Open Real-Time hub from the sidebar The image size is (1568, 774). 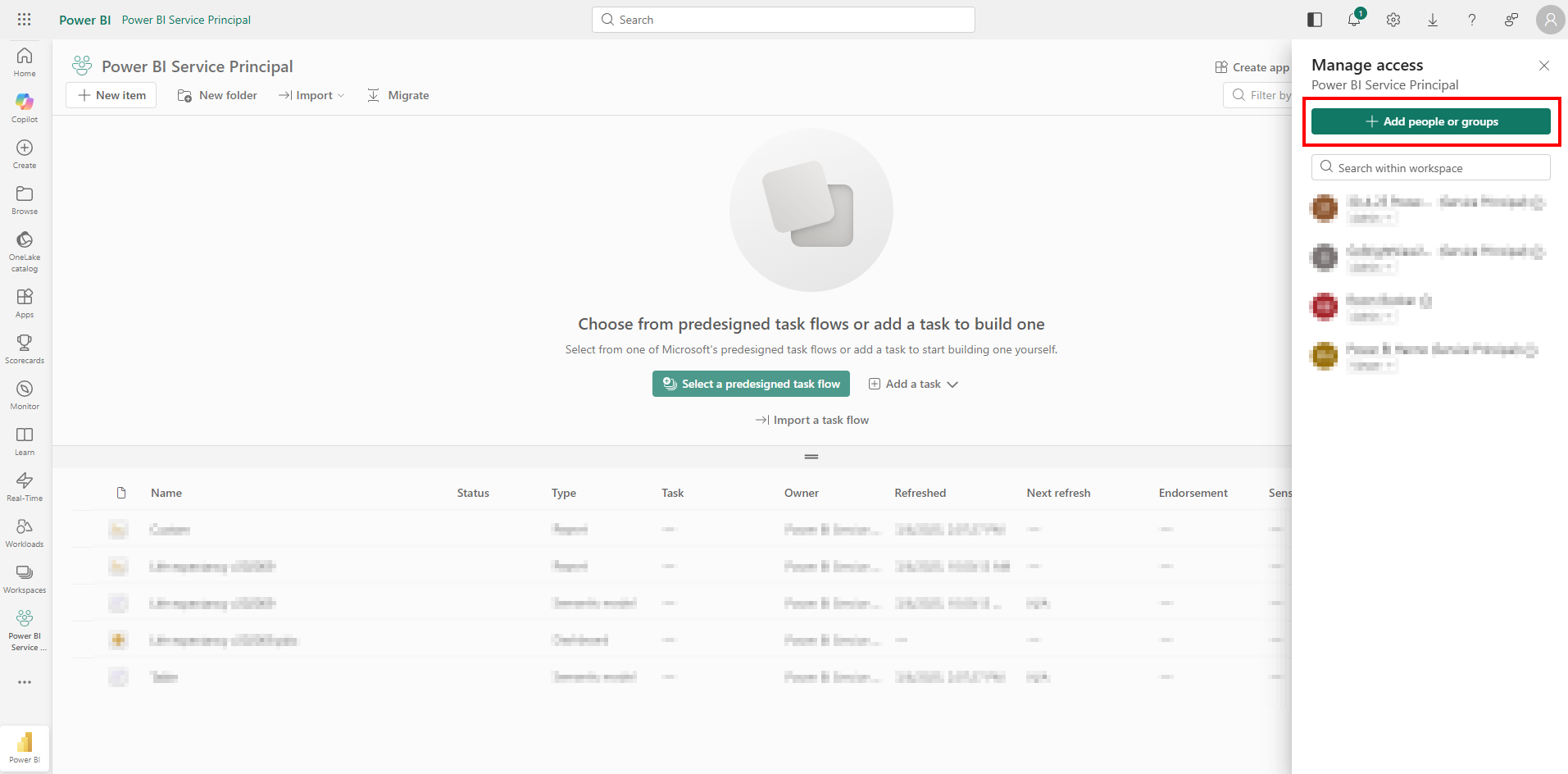(25, 486)
